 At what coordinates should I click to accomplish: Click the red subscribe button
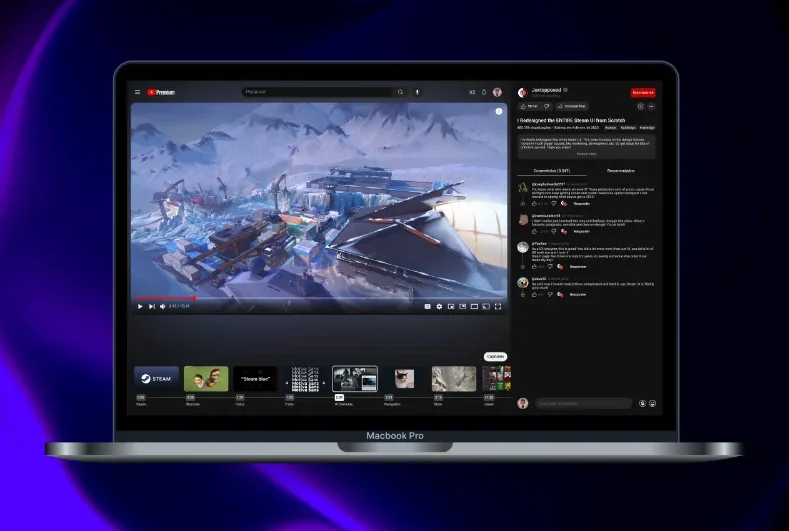(643, 92)
